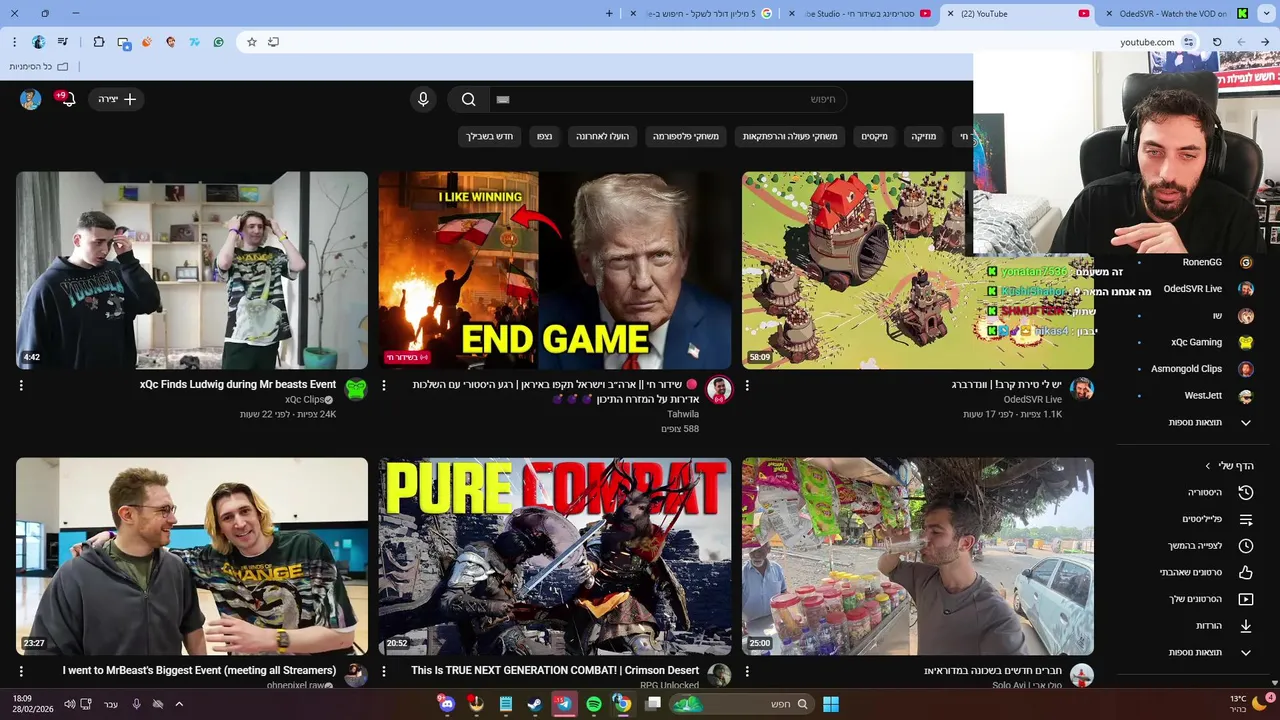Select the משחקי פעולה והרפתקאות chip

790,136
